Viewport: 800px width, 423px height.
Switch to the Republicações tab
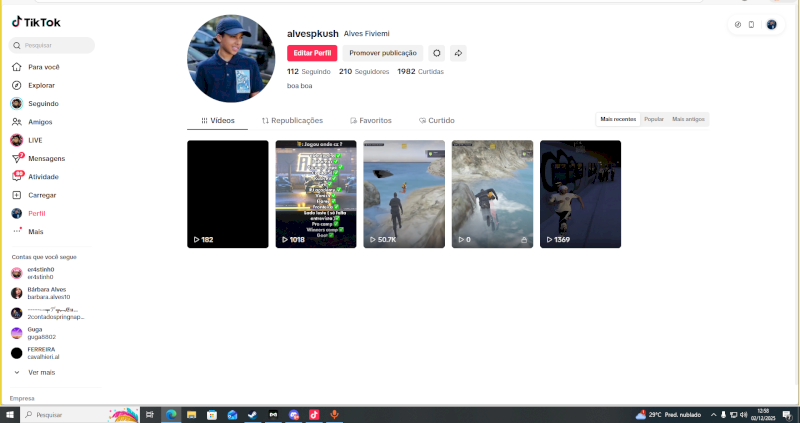pyautogui.click(x=292, y=120)
